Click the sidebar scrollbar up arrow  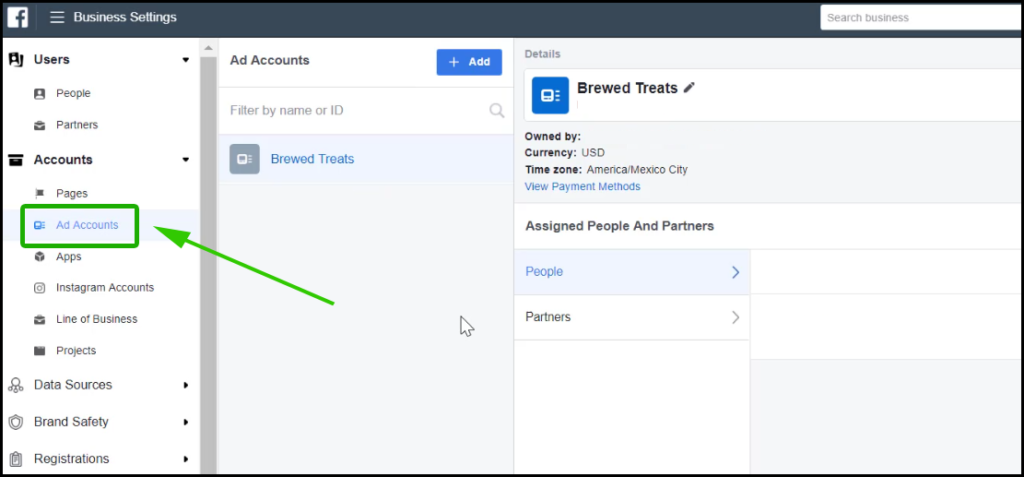pos(208,48)
